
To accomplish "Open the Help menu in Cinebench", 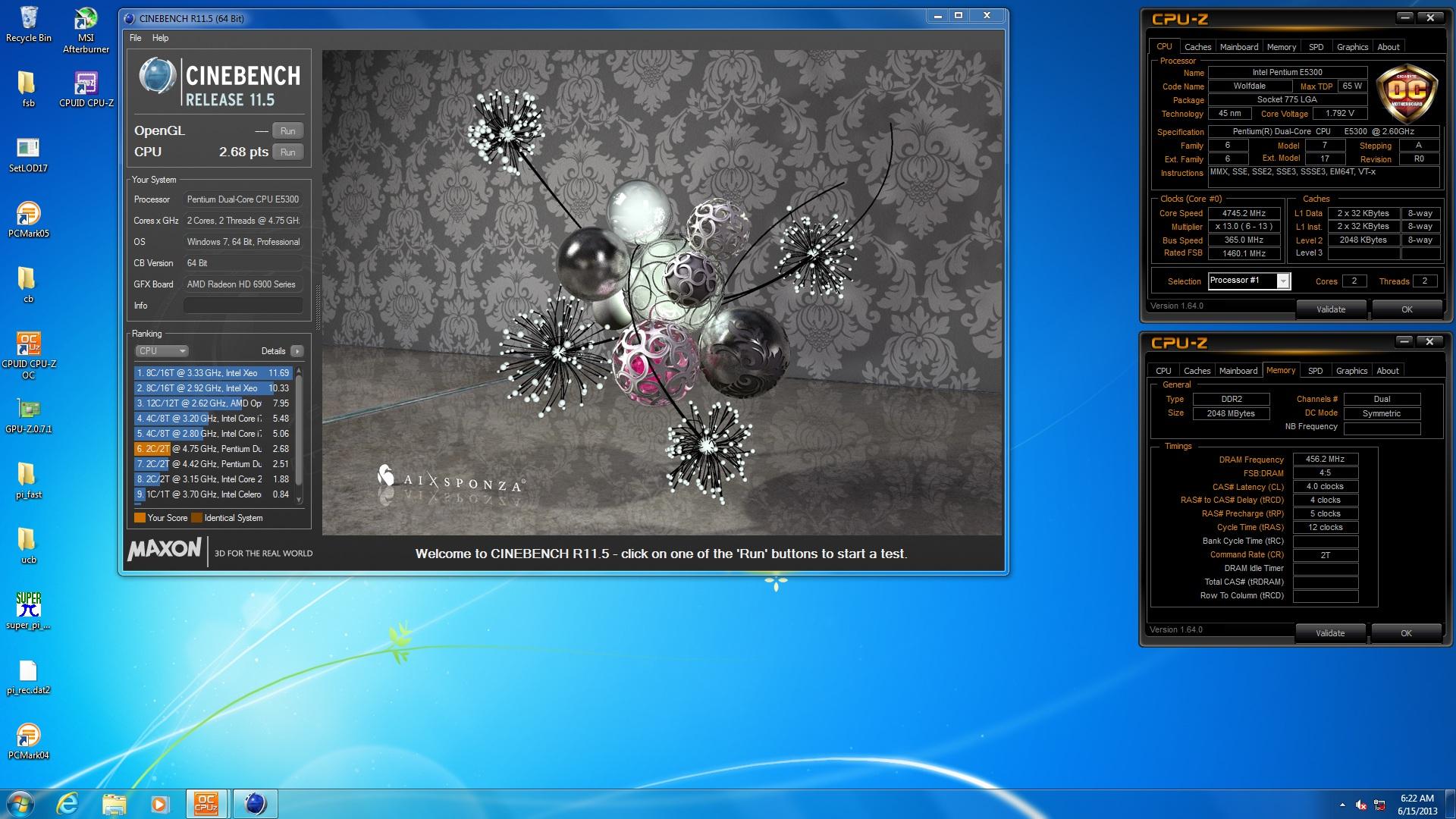I will (160, 38).
